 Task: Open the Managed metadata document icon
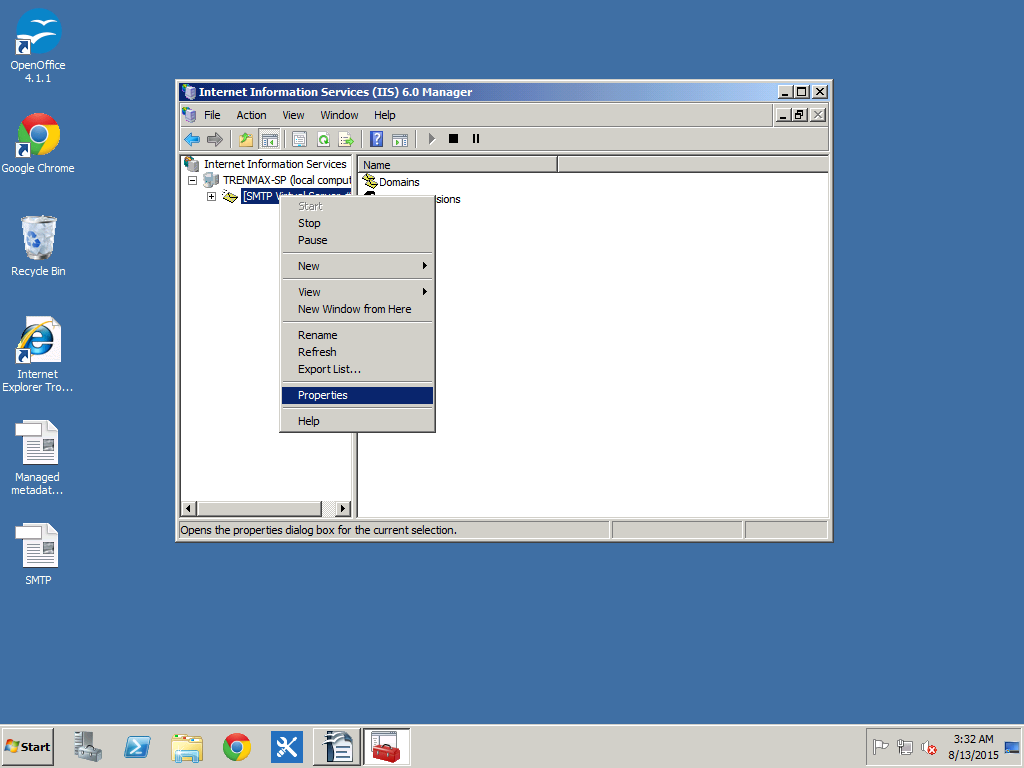pos(38,457)
